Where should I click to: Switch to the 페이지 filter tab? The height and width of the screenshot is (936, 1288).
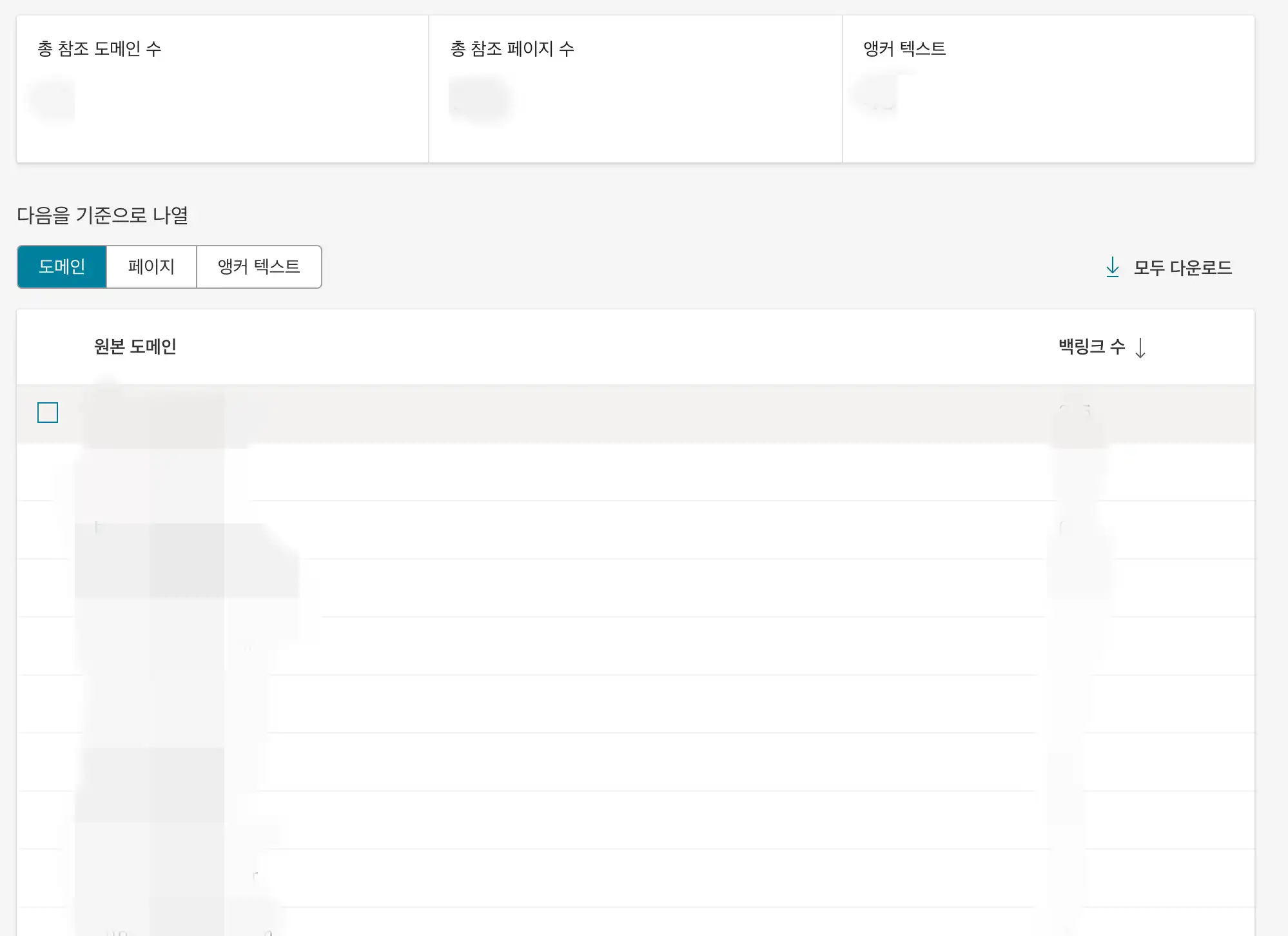pyautogui.click(x=151, y=267)
